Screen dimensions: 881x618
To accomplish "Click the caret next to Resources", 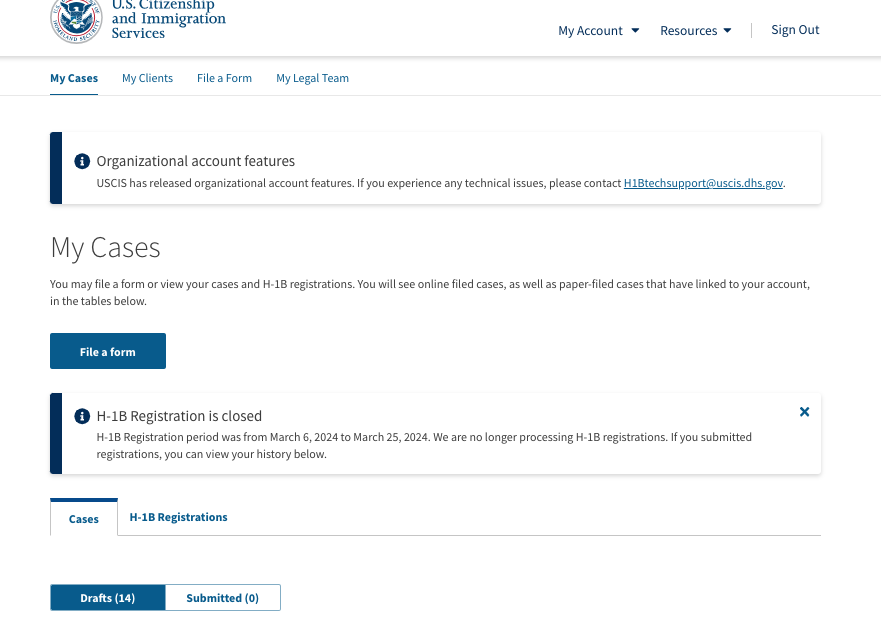I will pos(727,30).
